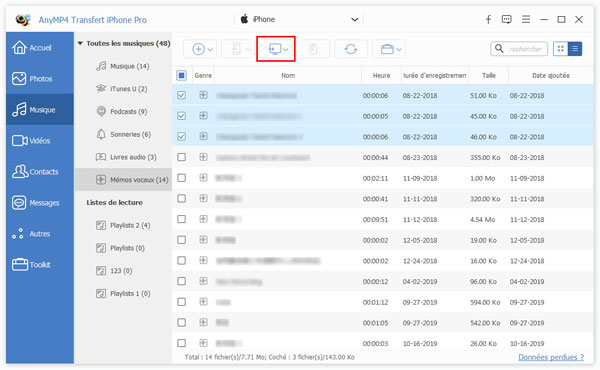The width and height of the screenshot is (600, 370).
Task: Click the Facebook share icon
Action: (x=488, y=19)
